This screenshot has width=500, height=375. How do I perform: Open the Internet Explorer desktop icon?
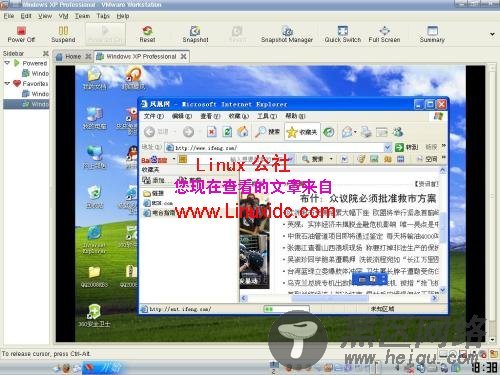(x=94, y=239)
